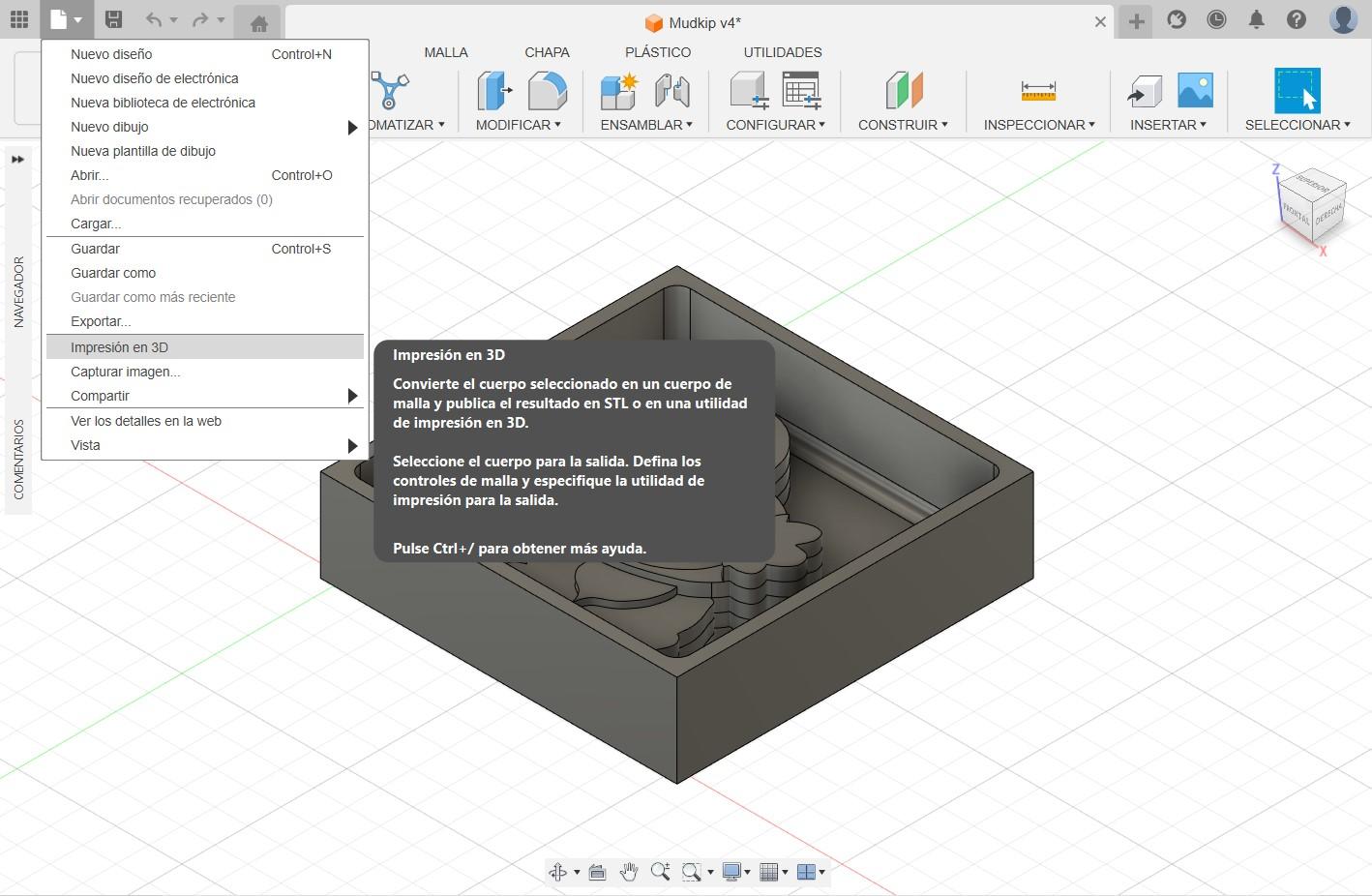Viewport: 1372px width, 896px height.
Task: Click the Insert image icon
Action: 1195,91
